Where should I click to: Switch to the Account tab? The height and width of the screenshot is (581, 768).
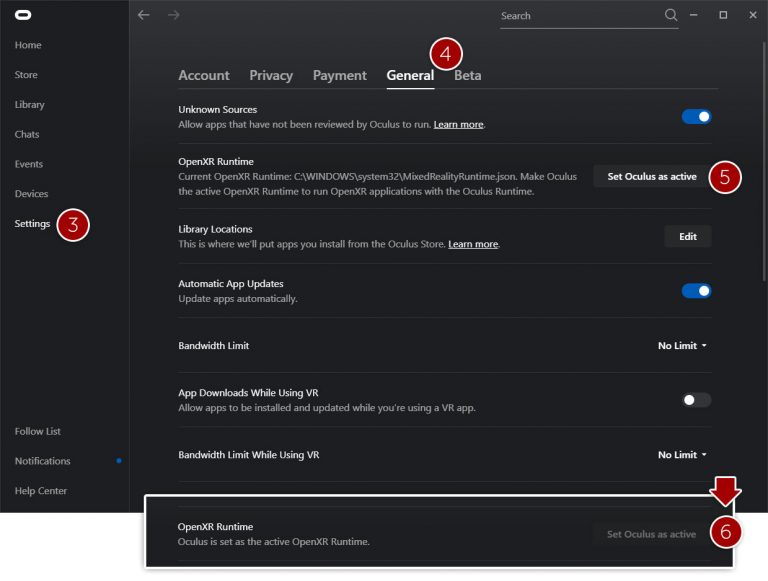click(x=204, y=76)
